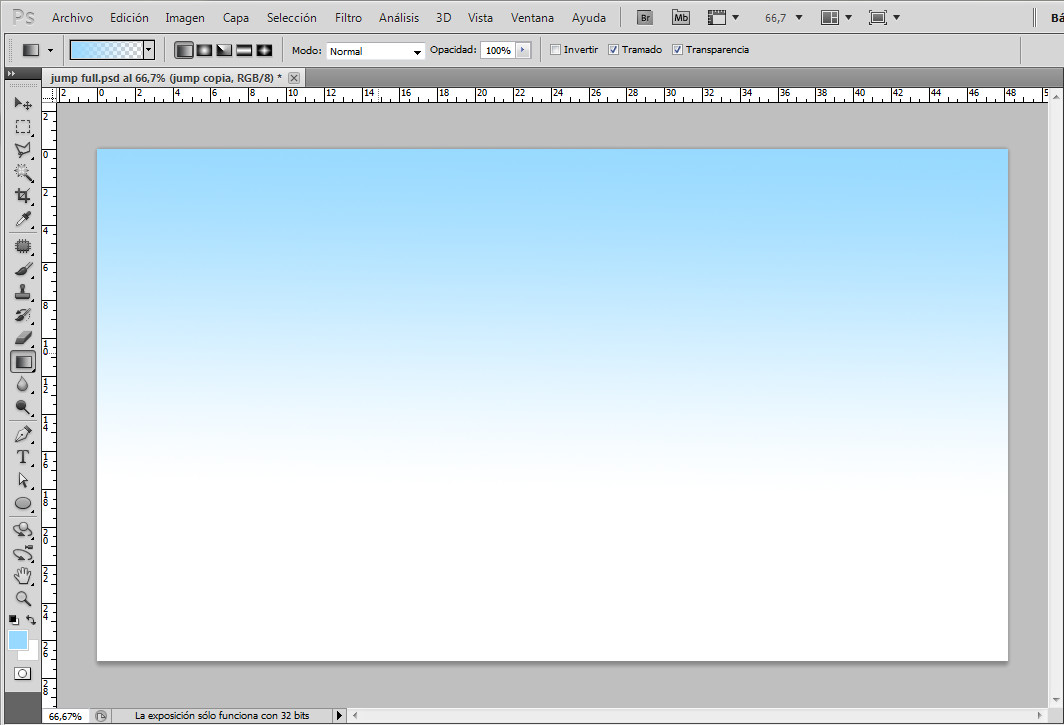This screenshot has width=1064, height=725.
Task: Select the Horizontal Type tool
Action: coord(23,455)
